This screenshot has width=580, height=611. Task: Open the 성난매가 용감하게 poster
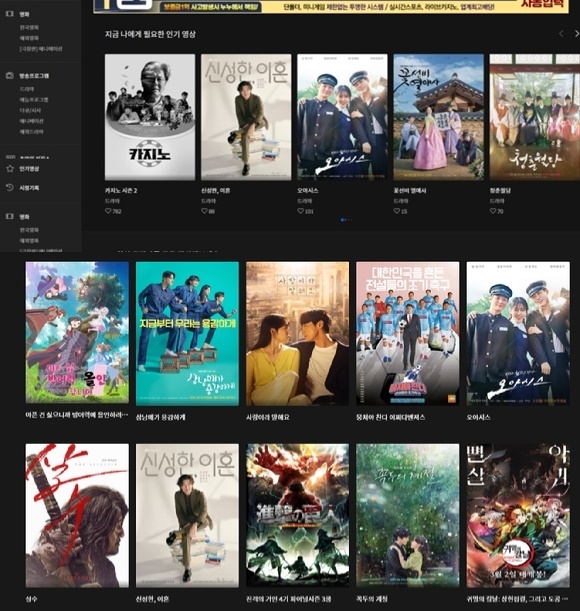(187, 334)
